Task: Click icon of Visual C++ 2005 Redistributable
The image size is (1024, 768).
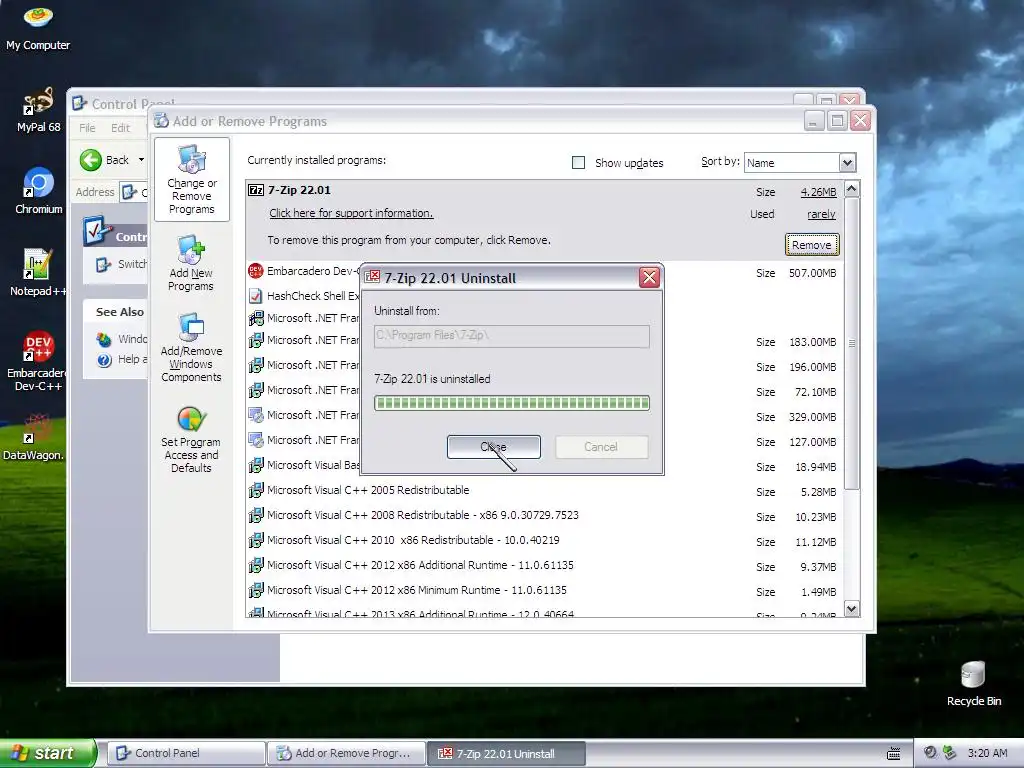Action: click(x=255, y=490)
